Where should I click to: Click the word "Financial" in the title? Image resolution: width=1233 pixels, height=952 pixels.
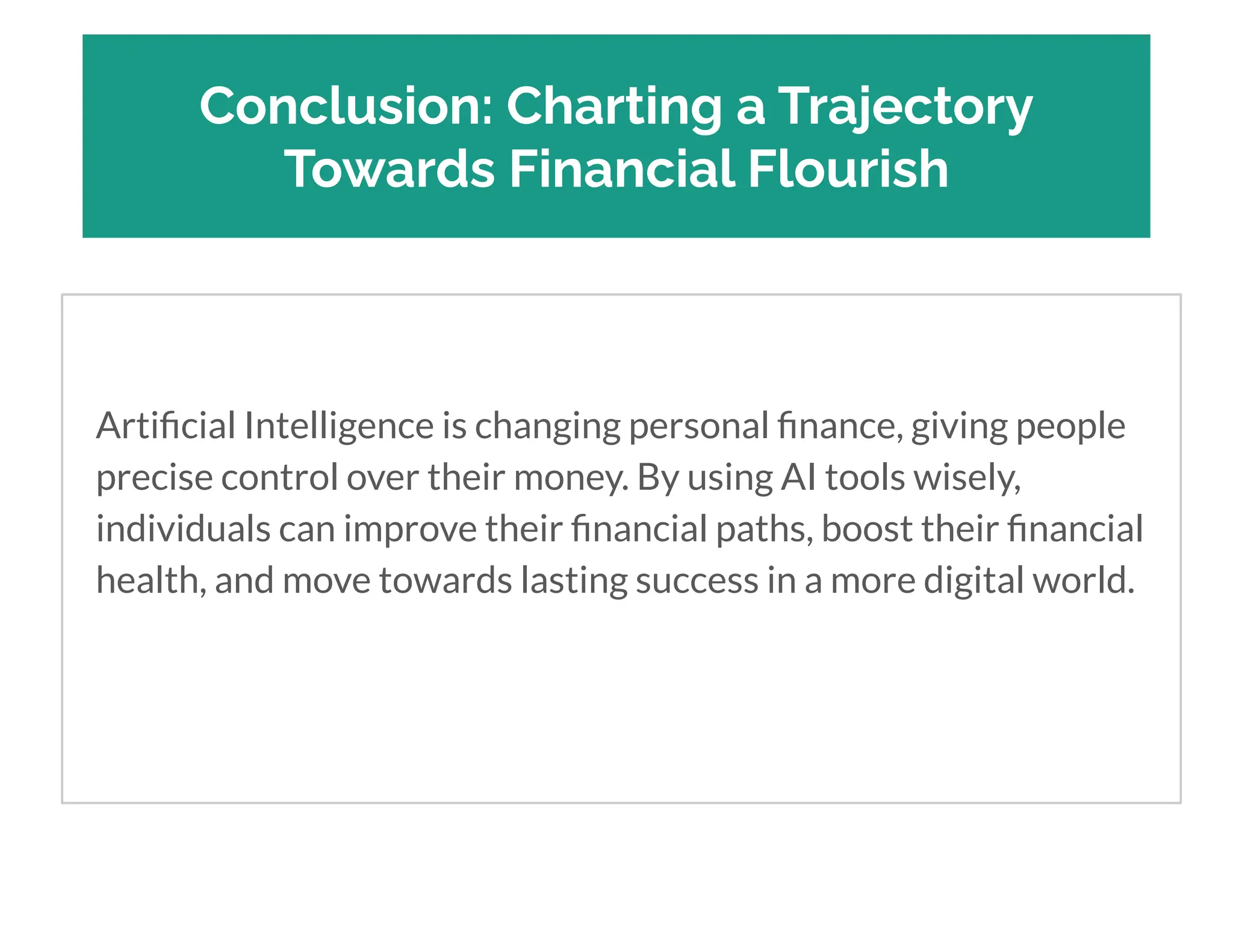click(622, 169)
